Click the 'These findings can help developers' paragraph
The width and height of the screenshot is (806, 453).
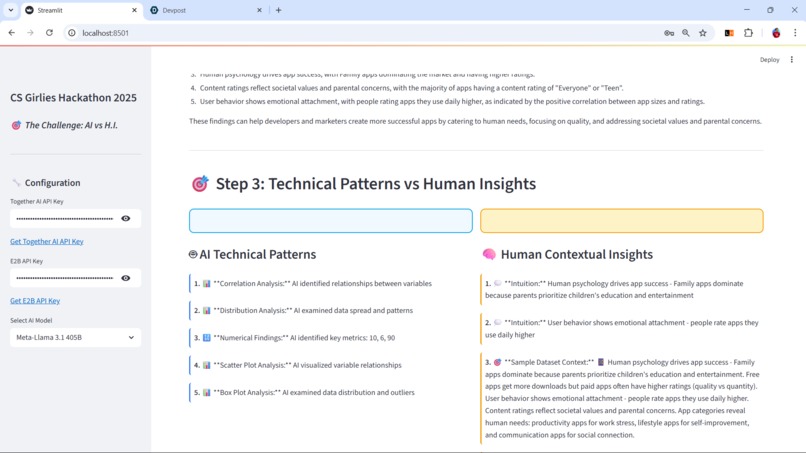475,121
